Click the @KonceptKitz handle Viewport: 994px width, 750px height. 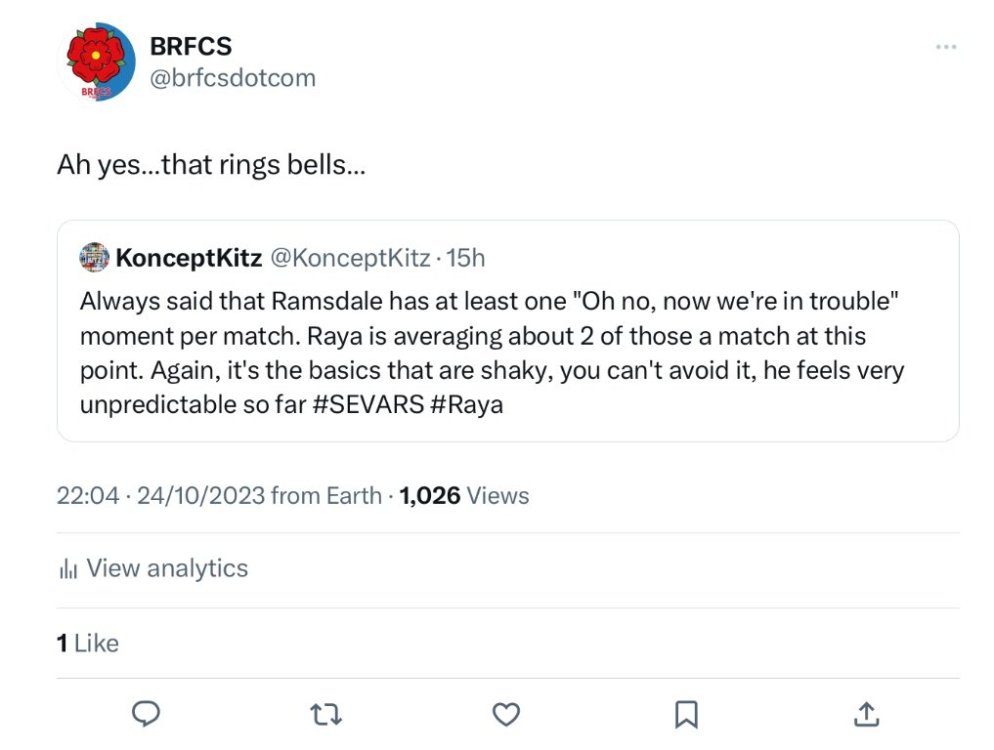(350, 258)
